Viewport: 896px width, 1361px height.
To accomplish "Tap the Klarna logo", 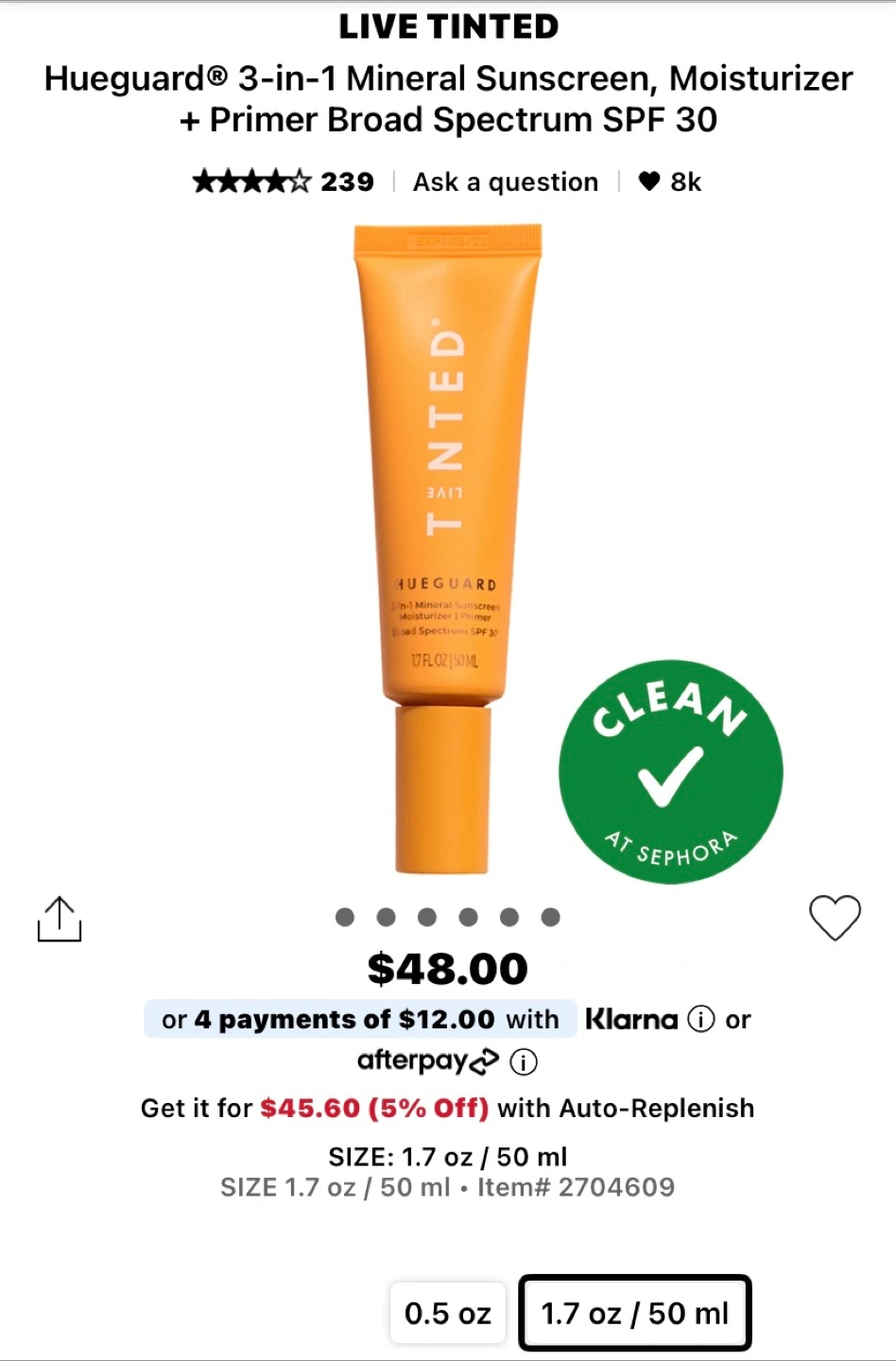I will tap(631, 1019).
